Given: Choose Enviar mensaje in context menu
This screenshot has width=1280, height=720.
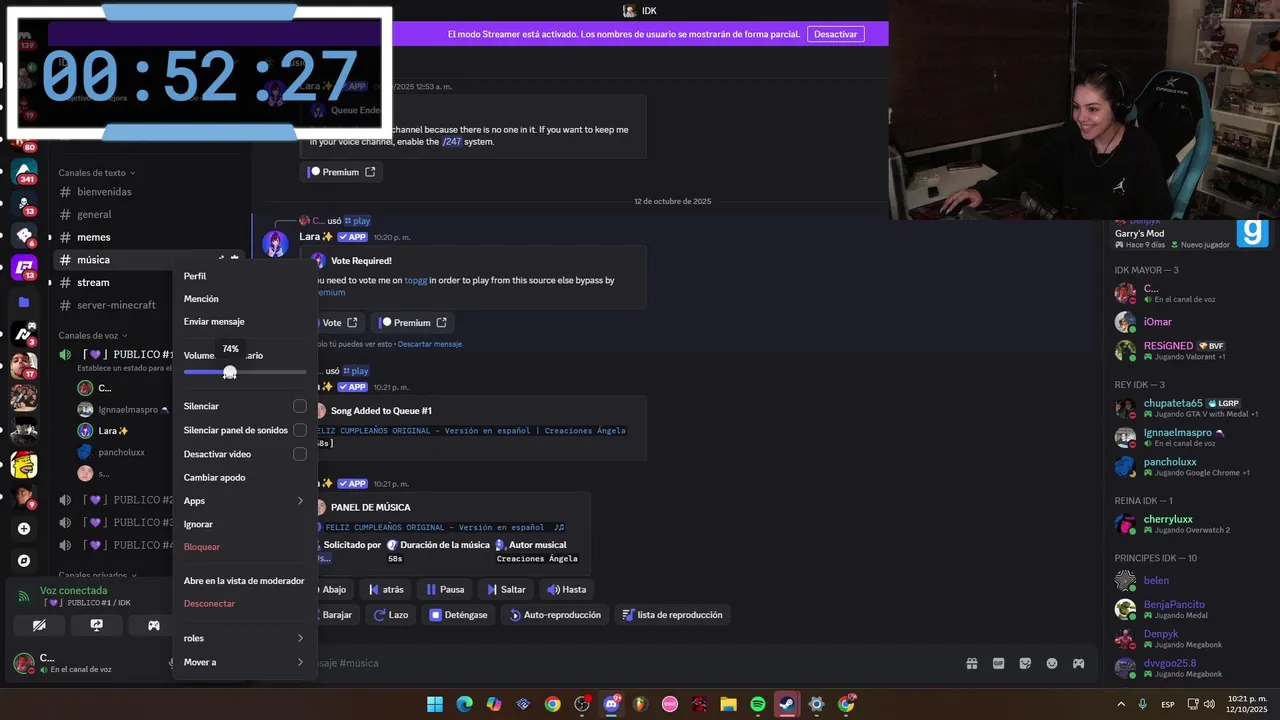Looking at the screenshot, I should tap(244, 322).
